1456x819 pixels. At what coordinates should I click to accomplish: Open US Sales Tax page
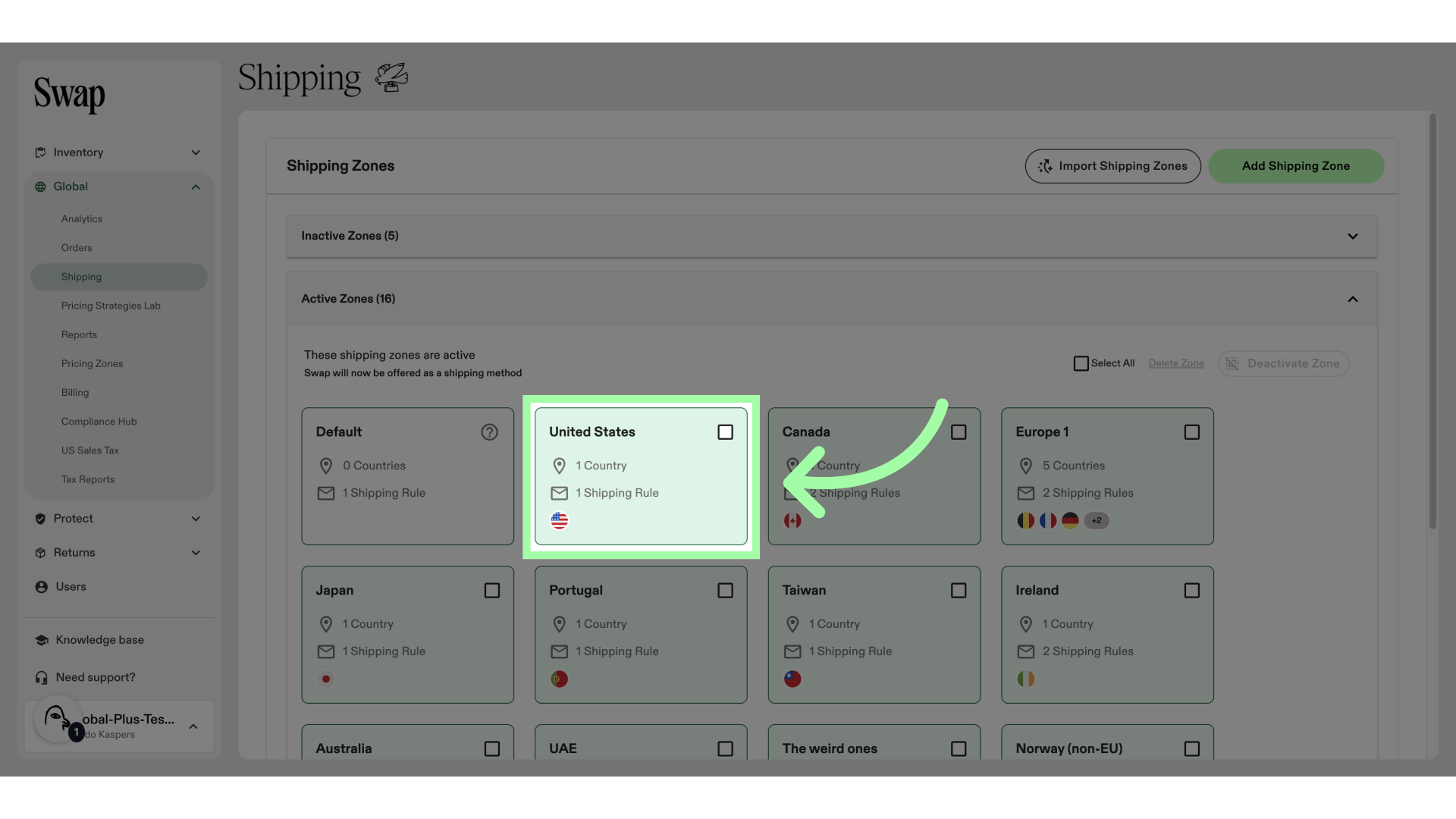coord(89,450)
